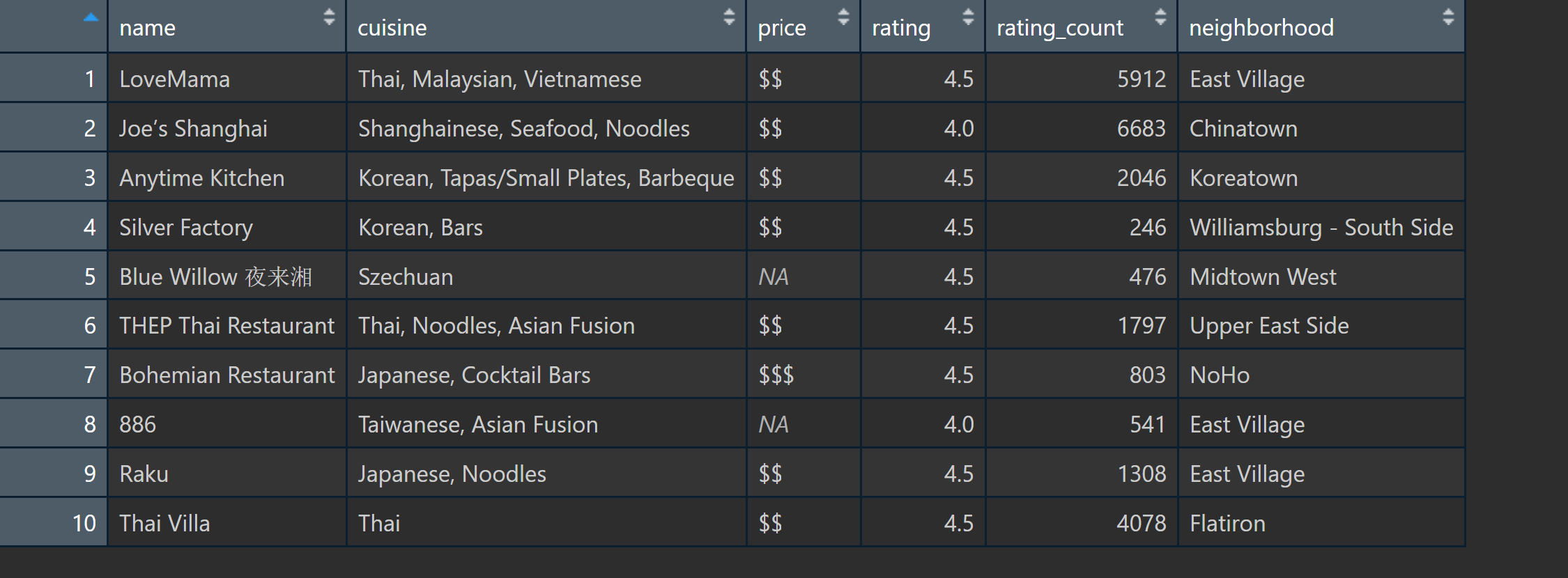This screenshot has height=578, width=1568.
Task: Select the Thai Villa row name
Action: [164, 524]
